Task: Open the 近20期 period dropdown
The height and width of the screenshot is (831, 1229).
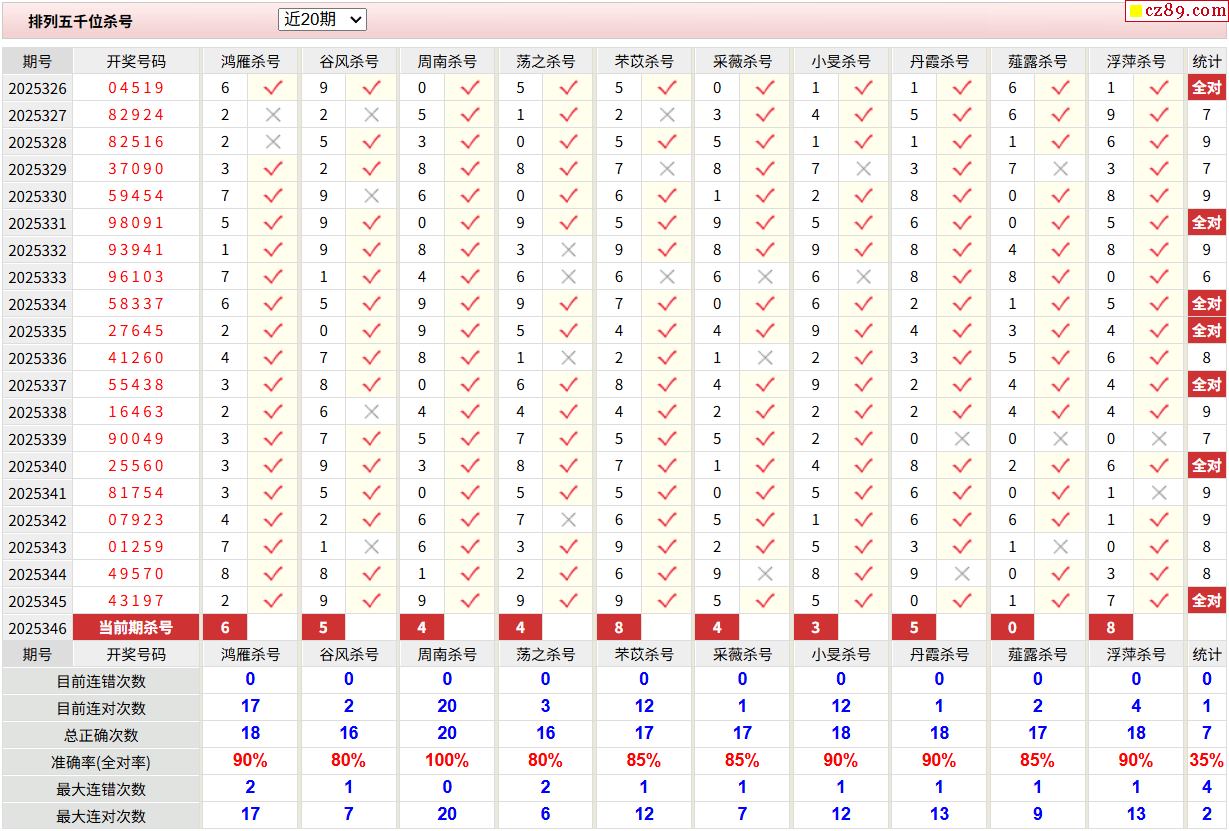Action: 322,19
